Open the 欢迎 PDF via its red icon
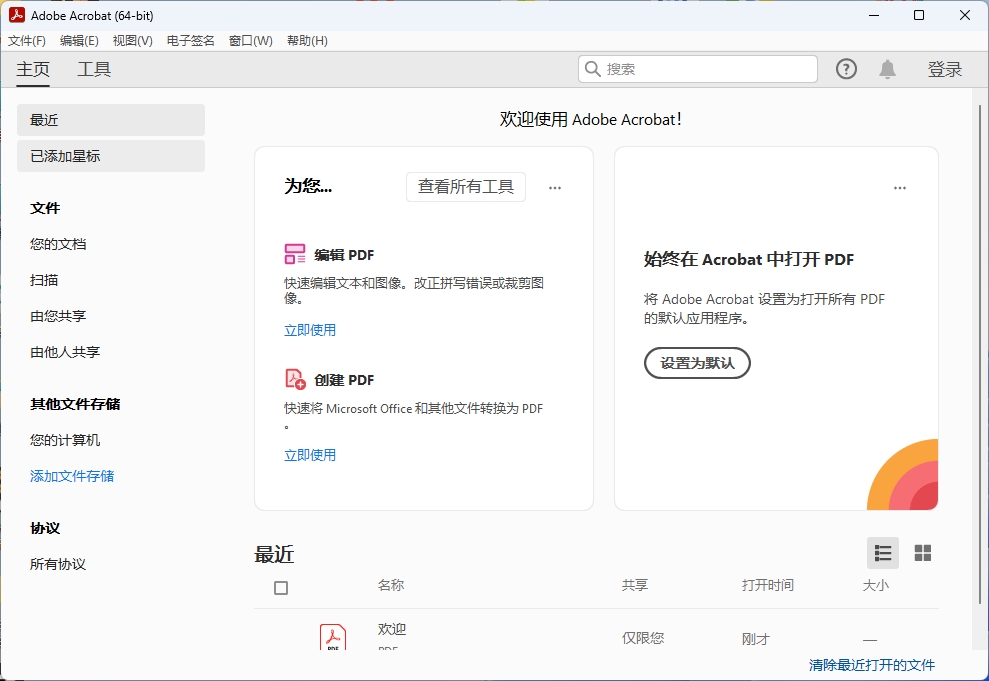Viewport: 989px width, 681px height. tap(333, 636)
